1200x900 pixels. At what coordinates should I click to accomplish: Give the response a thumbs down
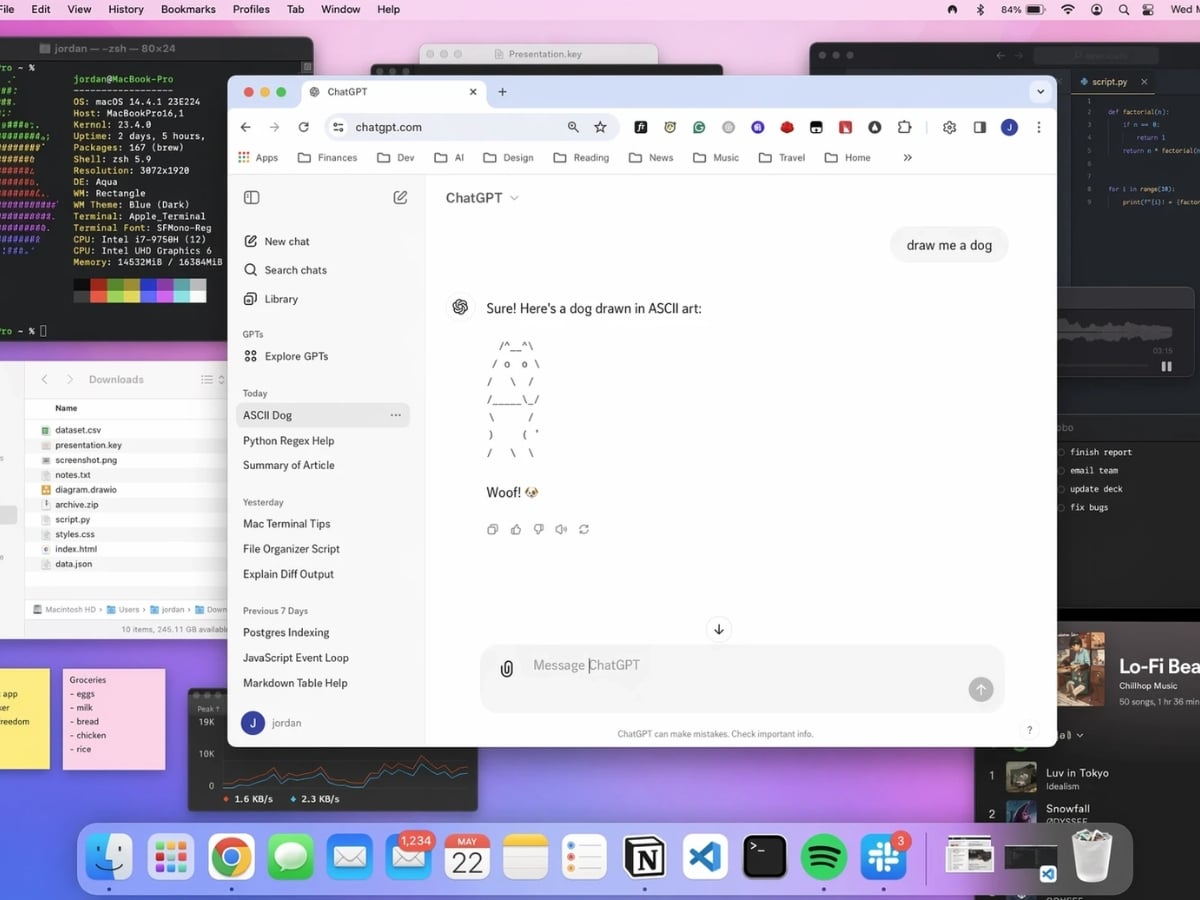tap(538, 529)
